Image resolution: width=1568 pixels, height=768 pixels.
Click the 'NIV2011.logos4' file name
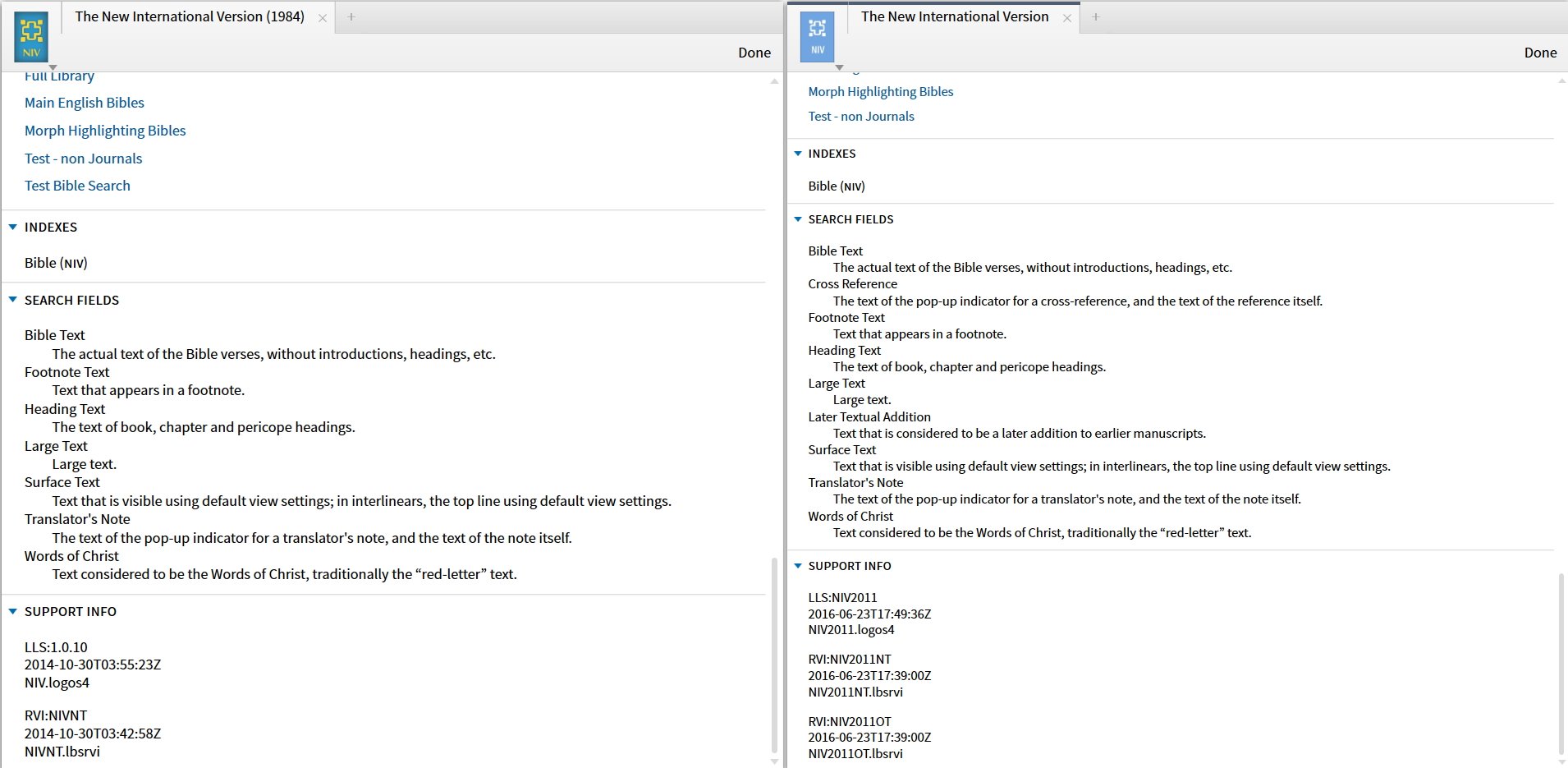point(851,630)
